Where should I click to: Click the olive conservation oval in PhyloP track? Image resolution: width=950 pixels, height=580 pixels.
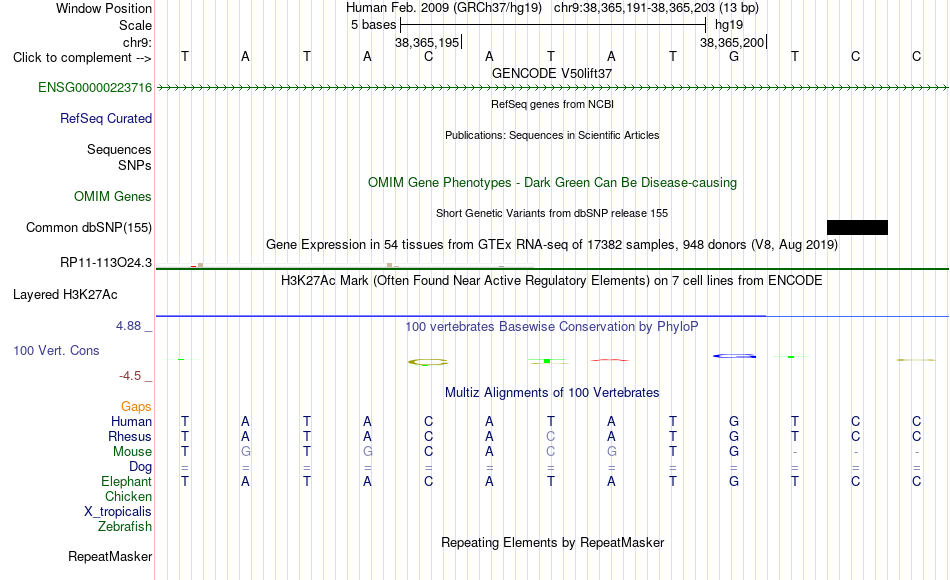point(428,362)
